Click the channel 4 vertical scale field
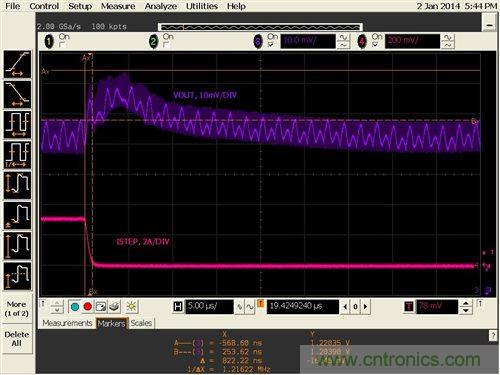The image size is (500, 375). [x=412, y=41]
